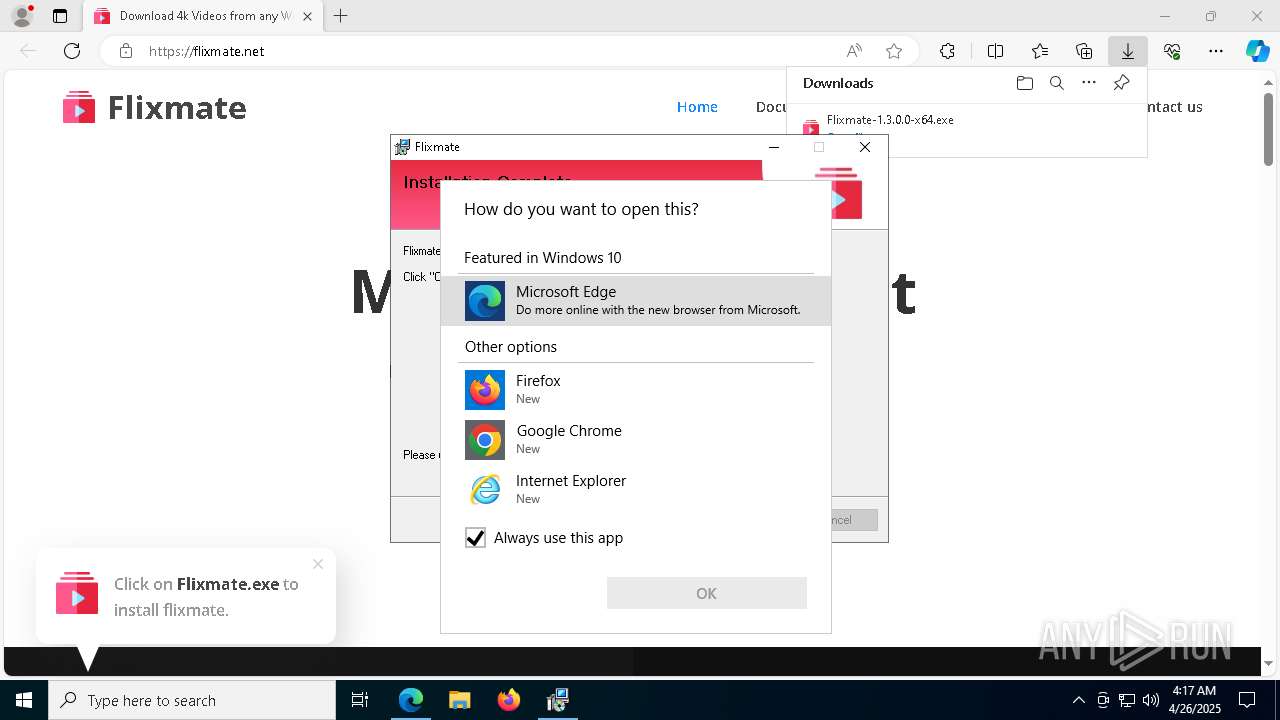Launch Firefox from taskbar
The width and height of the screenshot is (1280, 720).
(508, 700)
